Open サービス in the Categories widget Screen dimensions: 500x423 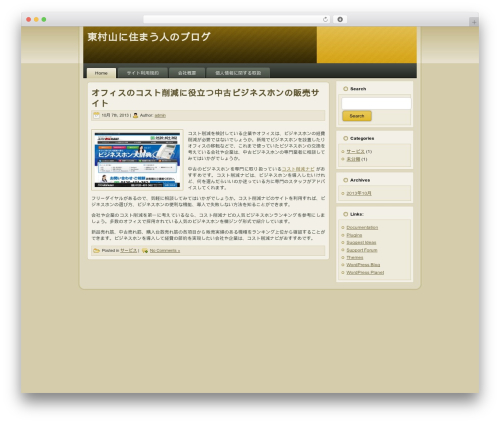point(355,151)
